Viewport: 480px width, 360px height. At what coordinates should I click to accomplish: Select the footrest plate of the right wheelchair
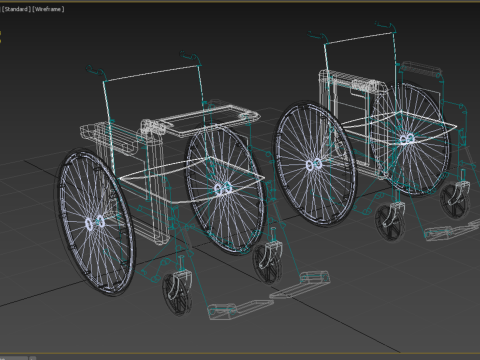(452, 230)
